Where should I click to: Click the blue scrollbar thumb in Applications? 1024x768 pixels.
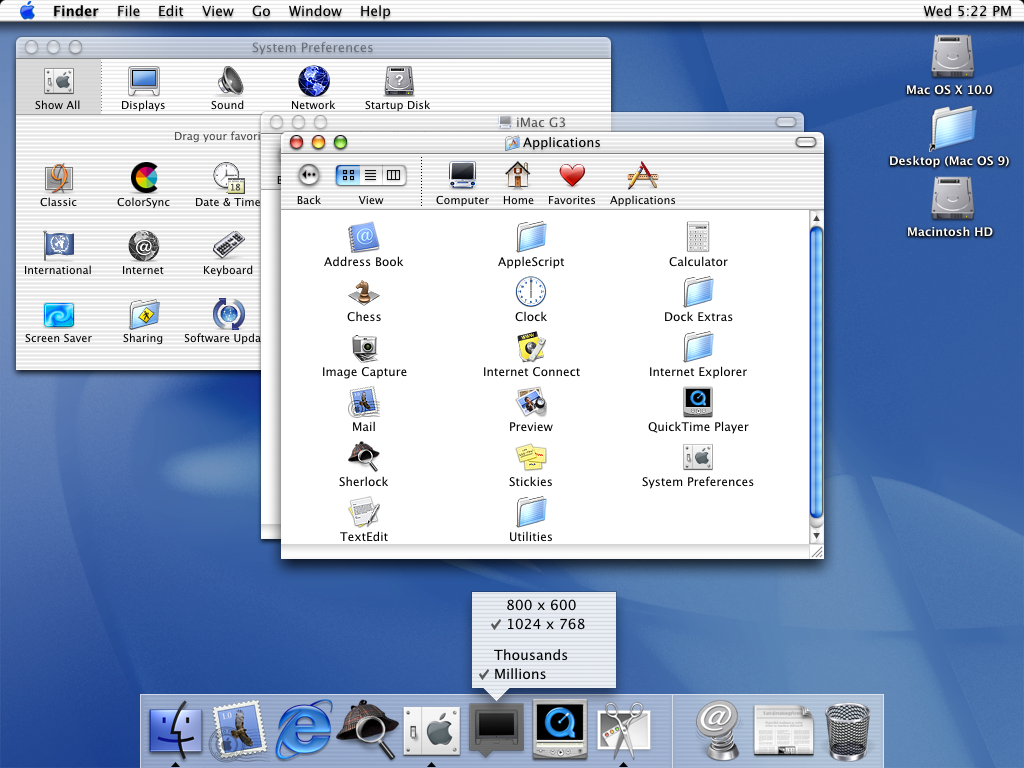(816, 372)
